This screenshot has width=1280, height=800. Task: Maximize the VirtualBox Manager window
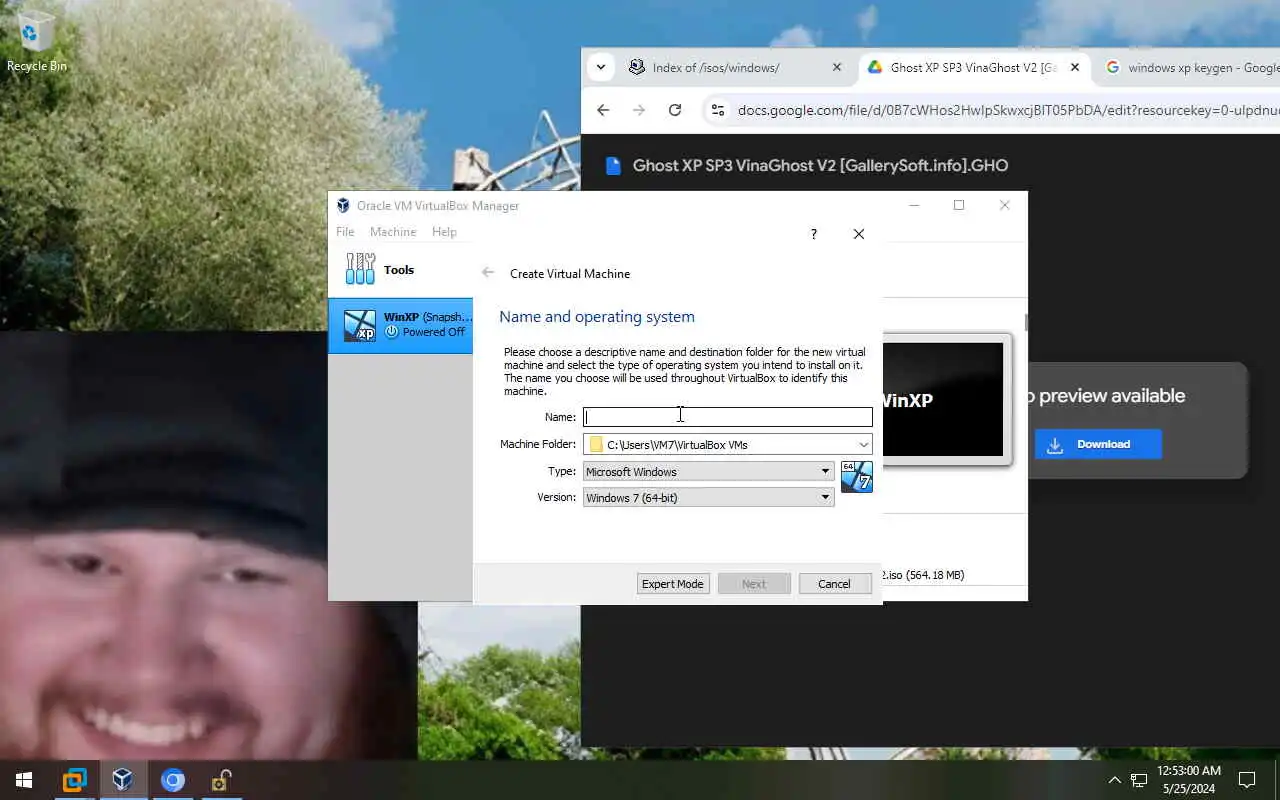[959, 205]
